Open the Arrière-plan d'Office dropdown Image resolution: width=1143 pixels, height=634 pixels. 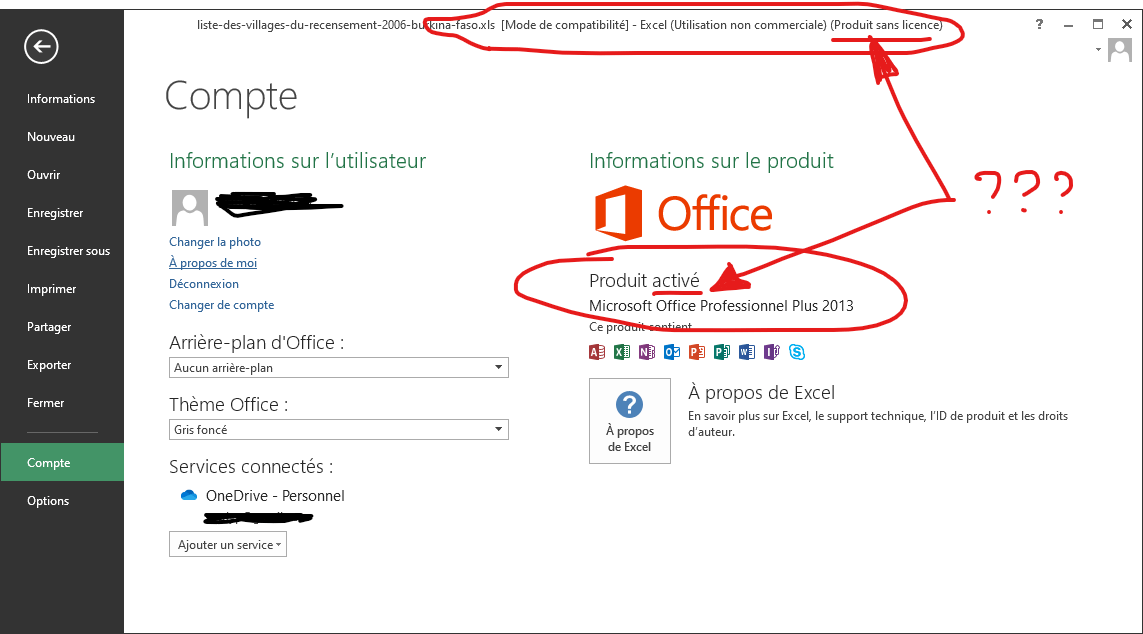tap(338, 367)
